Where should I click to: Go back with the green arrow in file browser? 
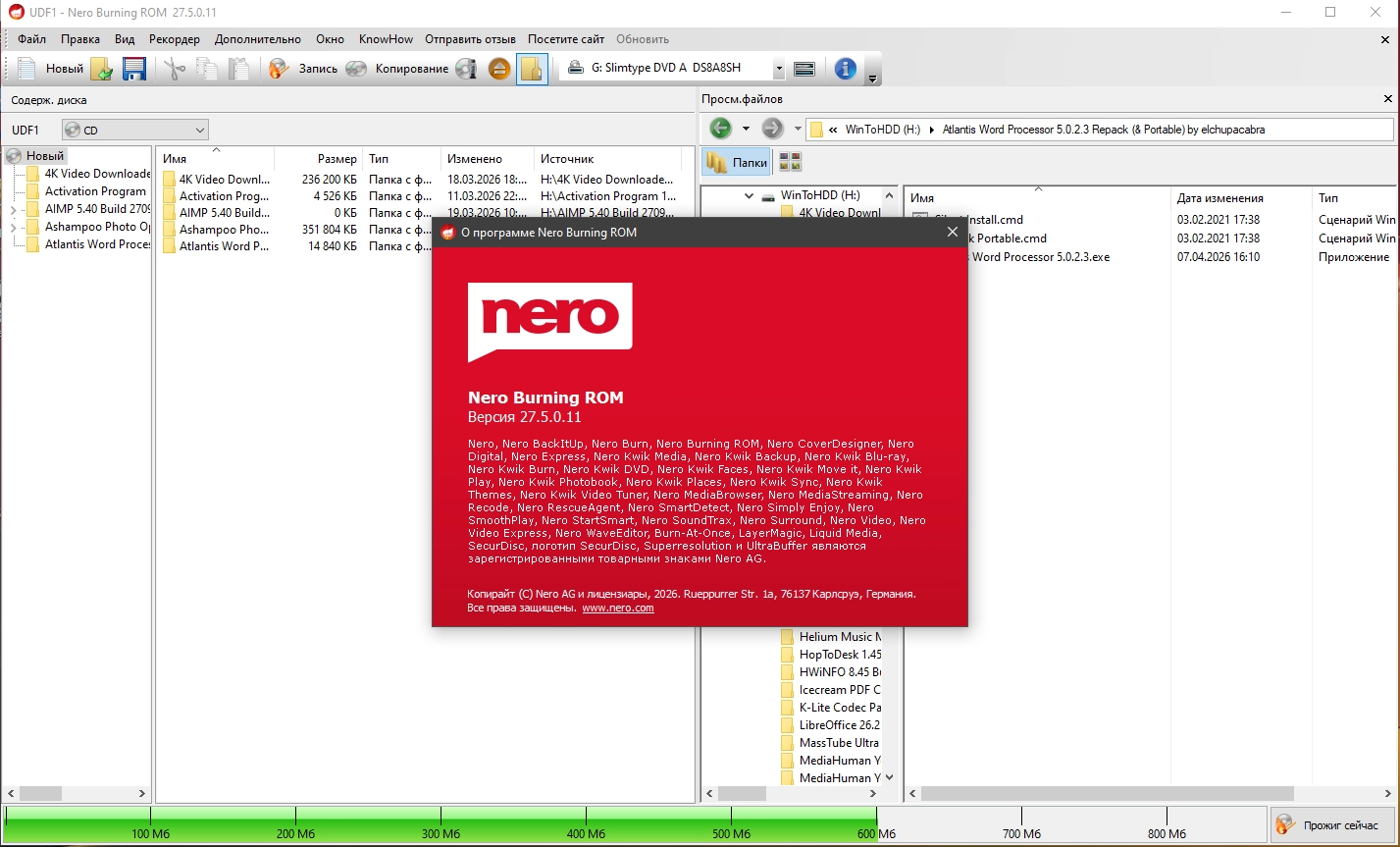(x=721, y=129)
